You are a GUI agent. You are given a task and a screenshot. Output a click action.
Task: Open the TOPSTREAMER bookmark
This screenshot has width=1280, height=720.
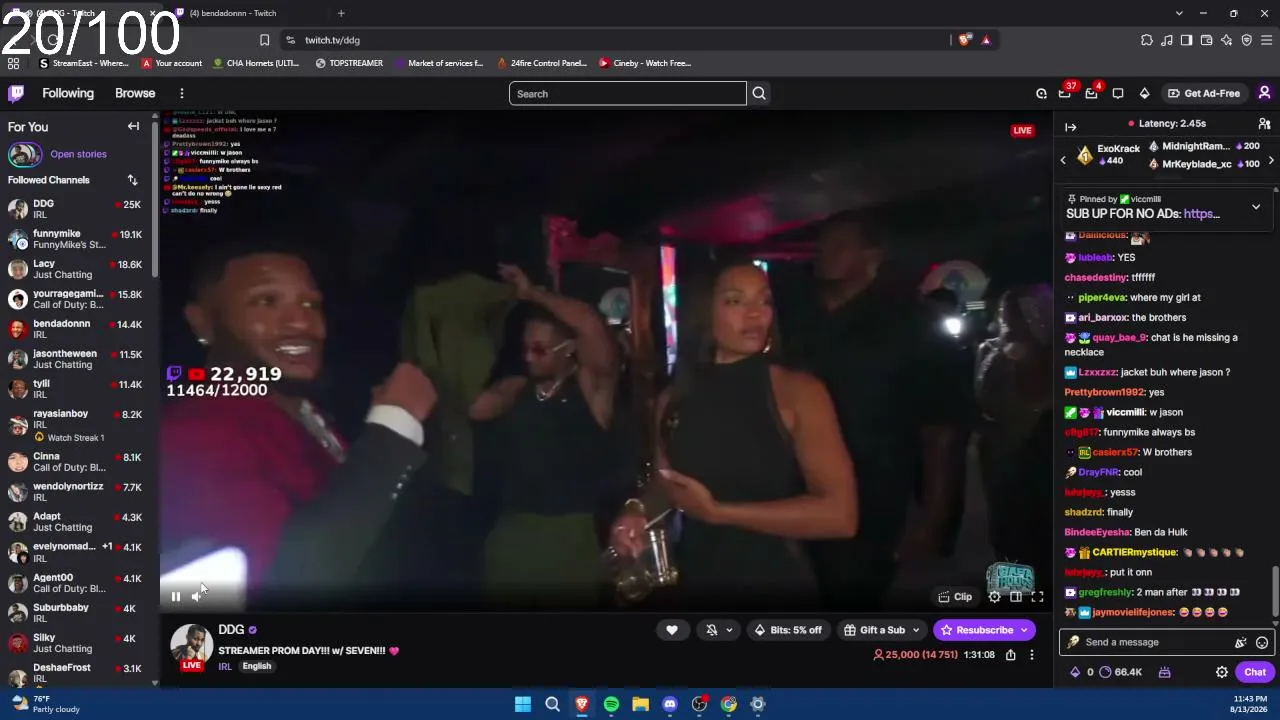[x=349, y=63]
